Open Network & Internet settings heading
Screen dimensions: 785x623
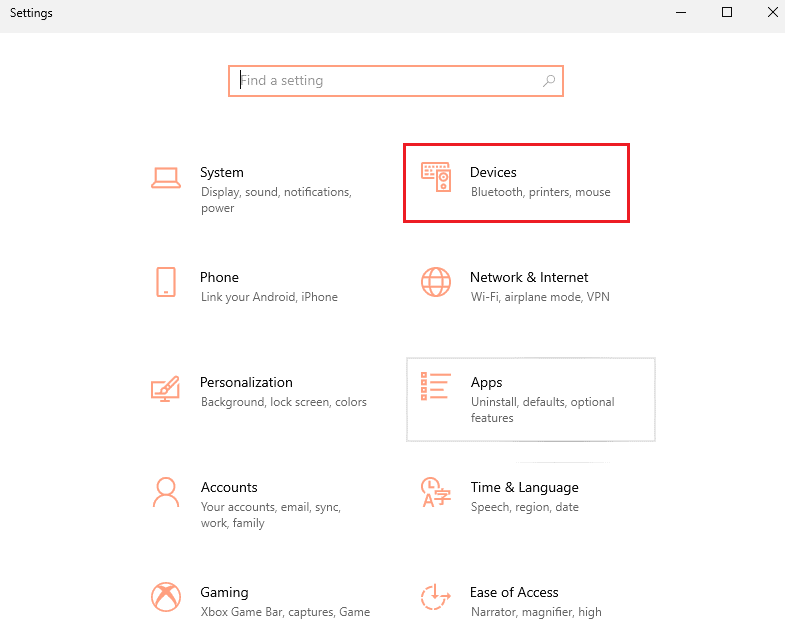[x=529, y=277]
